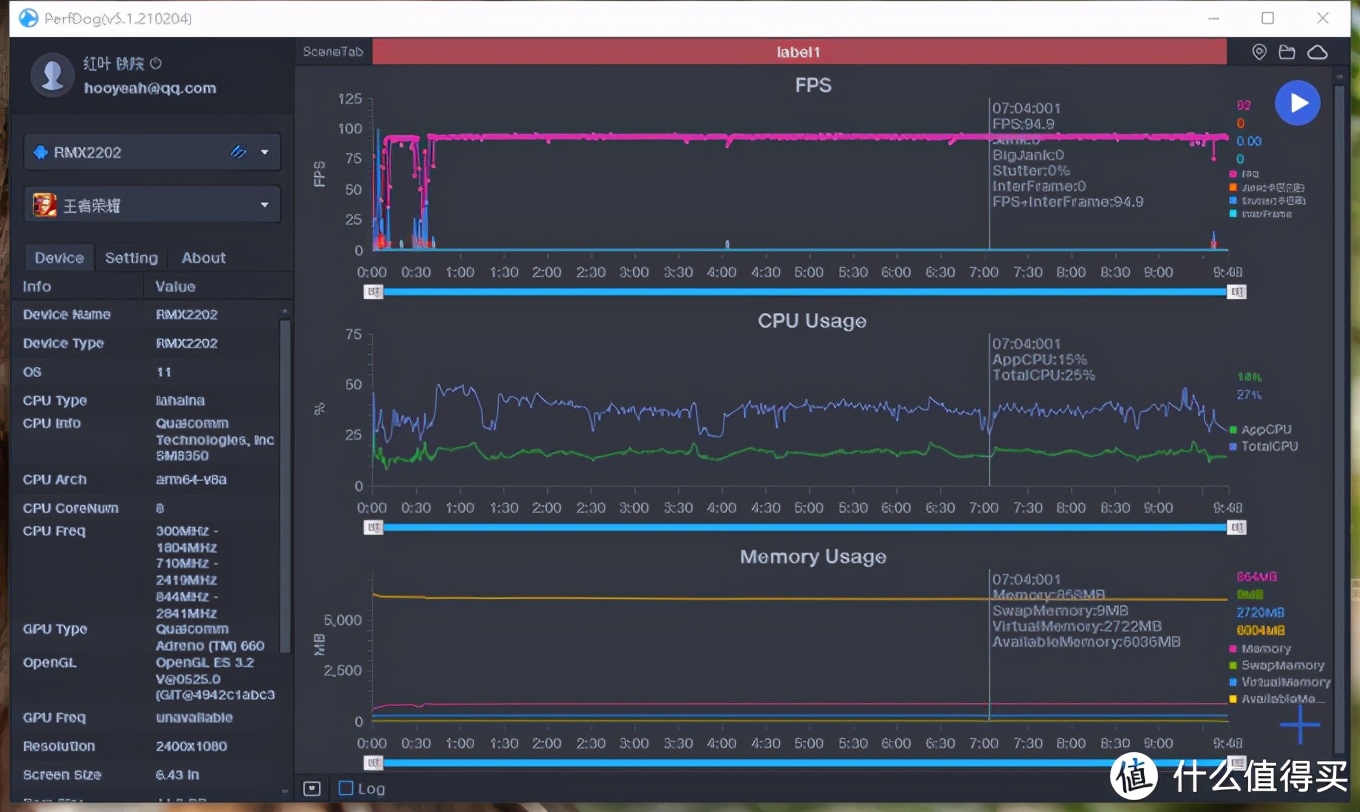The image size is (1360, 812).
Task: Toggle the TotalCPU legend series
Action: pyautogui.click(x=1268, y=446)
